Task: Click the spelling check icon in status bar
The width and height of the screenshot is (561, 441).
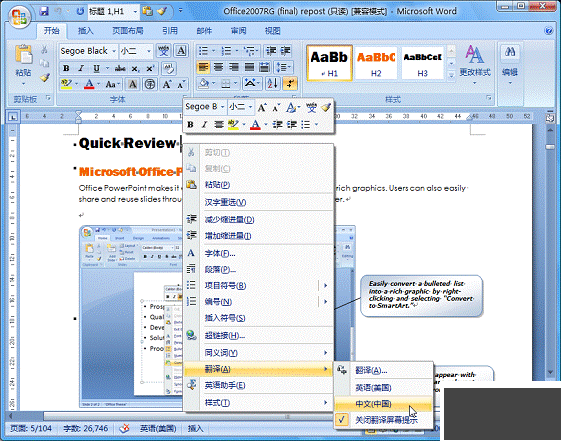Action: point(124,428)
